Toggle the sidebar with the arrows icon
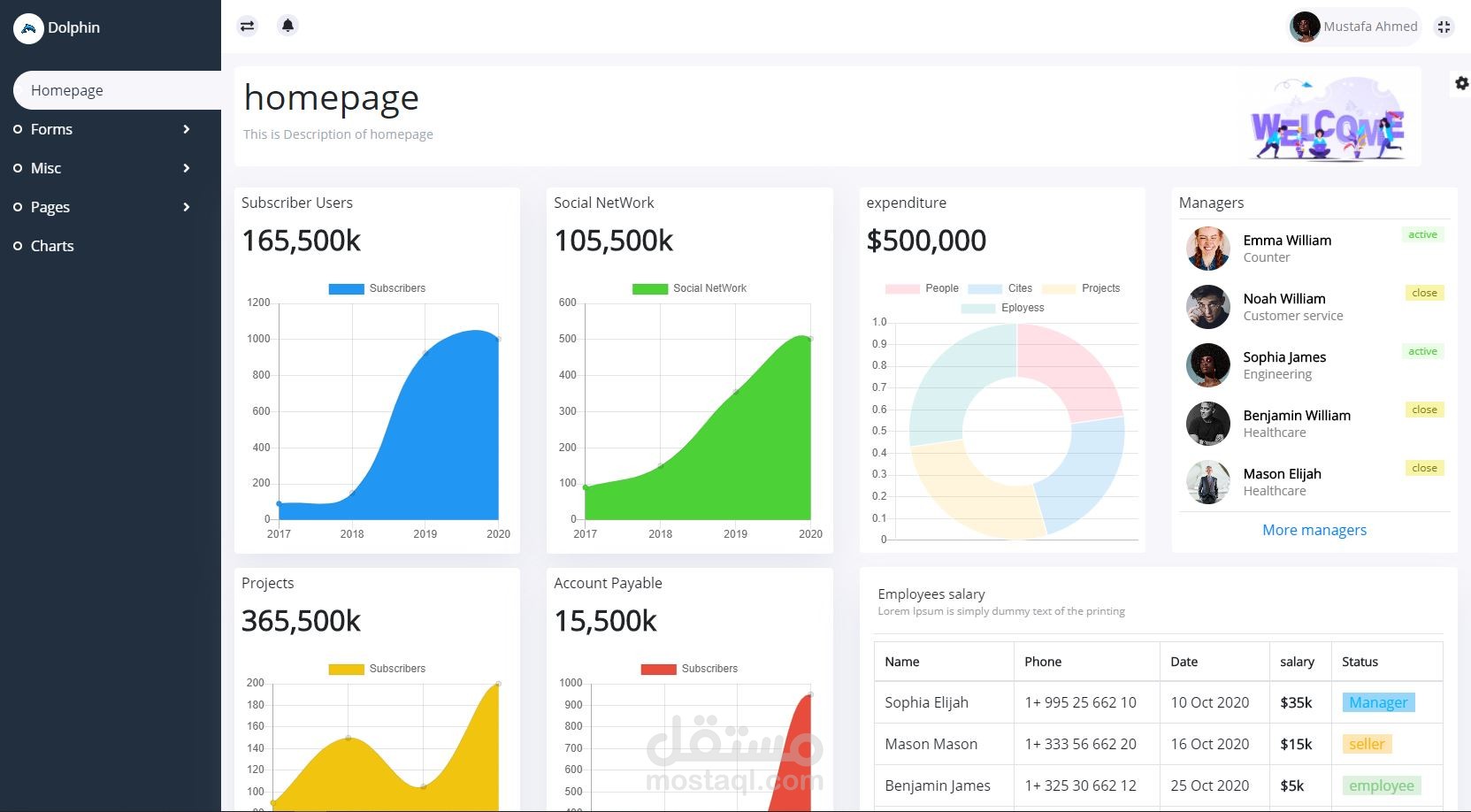This screenshot has height=812, width=1471. 248,26
